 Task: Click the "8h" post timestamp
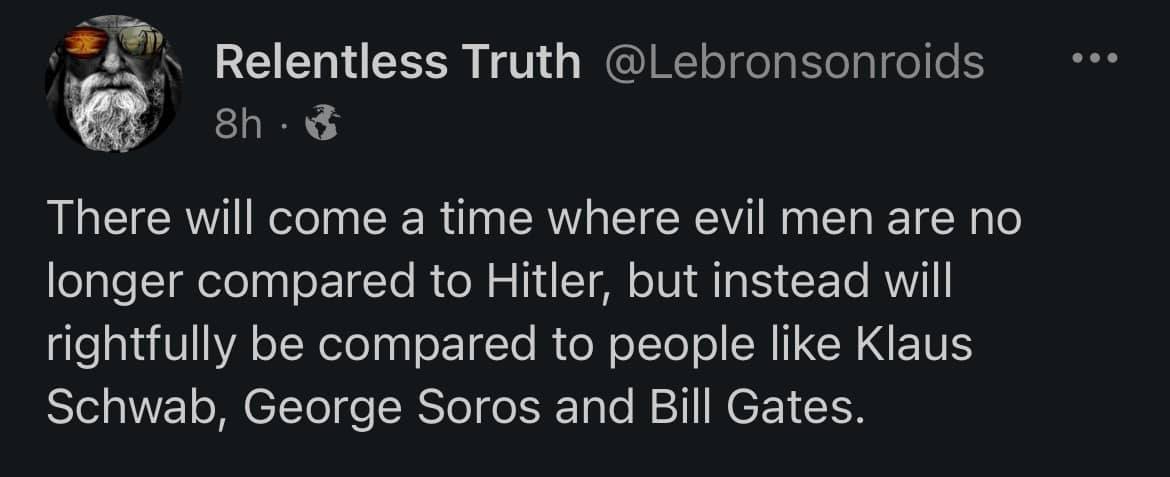pyautogui.click(x=238, y=126)
